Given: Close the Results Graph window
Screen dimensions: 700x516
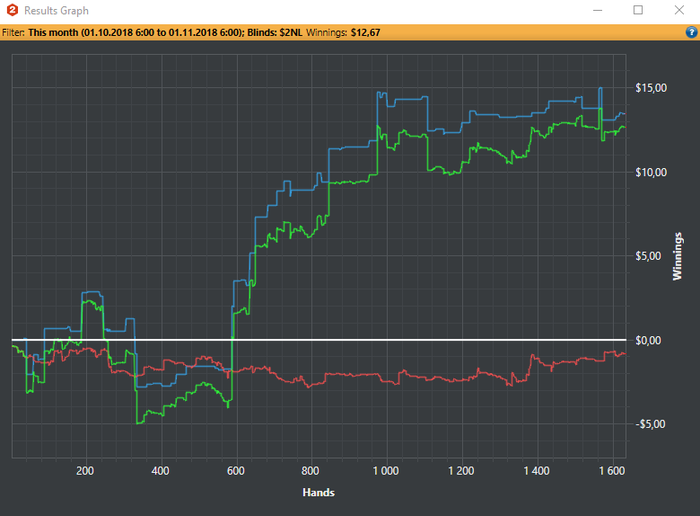Looking at the screenshot, I should pos(679,10).
